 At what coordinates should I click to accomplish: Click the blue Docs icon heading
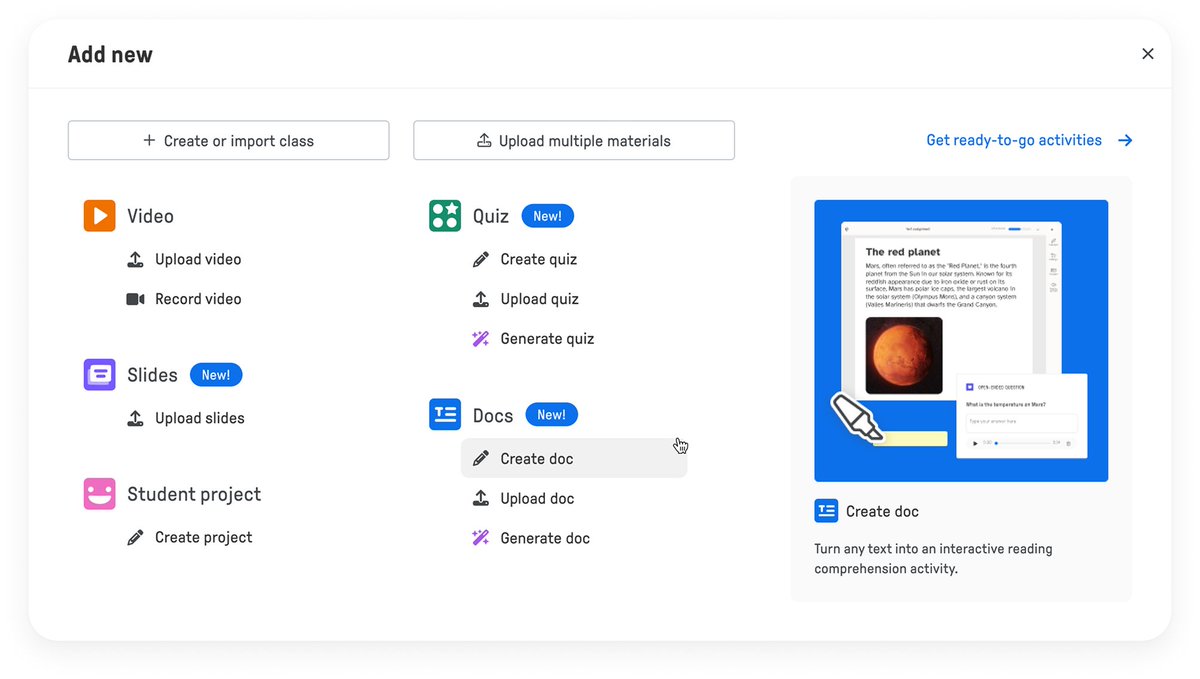(445, 415)
